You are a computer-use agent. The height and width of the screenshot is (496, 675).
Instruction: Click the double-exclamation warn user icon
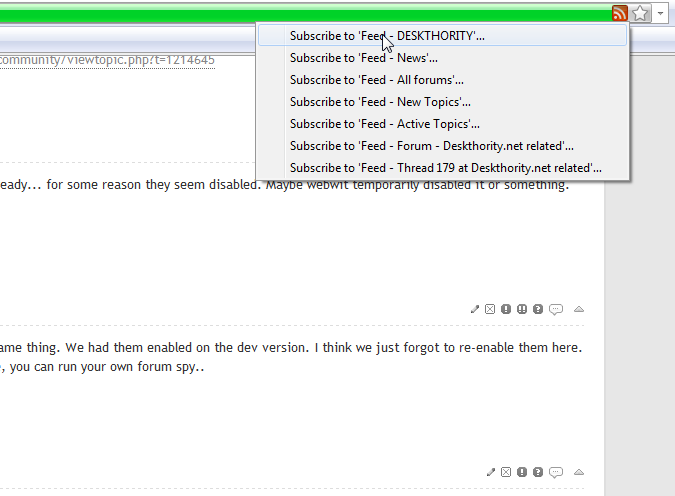522,309
